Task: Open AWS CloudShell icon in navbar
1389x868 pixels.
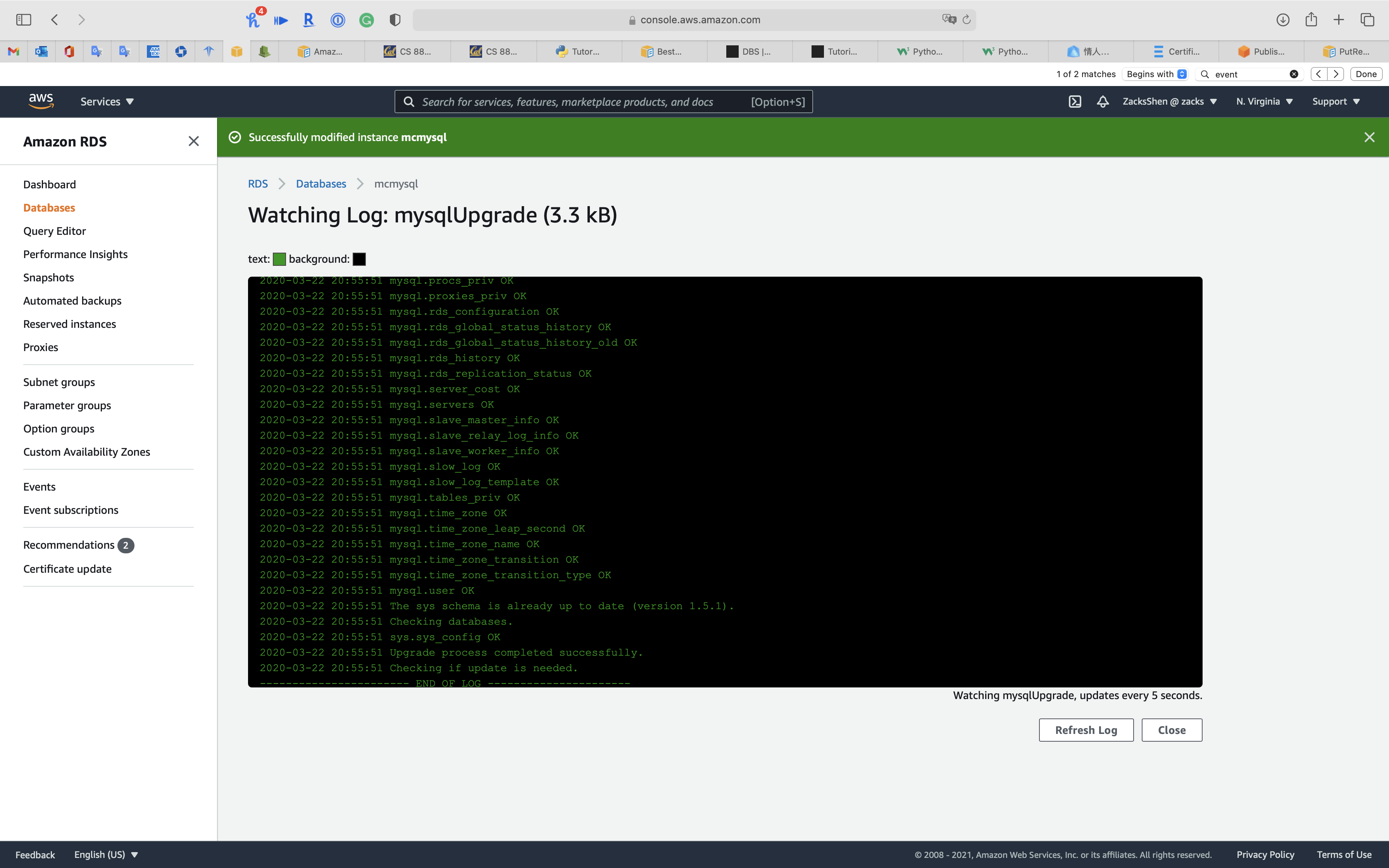Action: tap(1074, 102)
